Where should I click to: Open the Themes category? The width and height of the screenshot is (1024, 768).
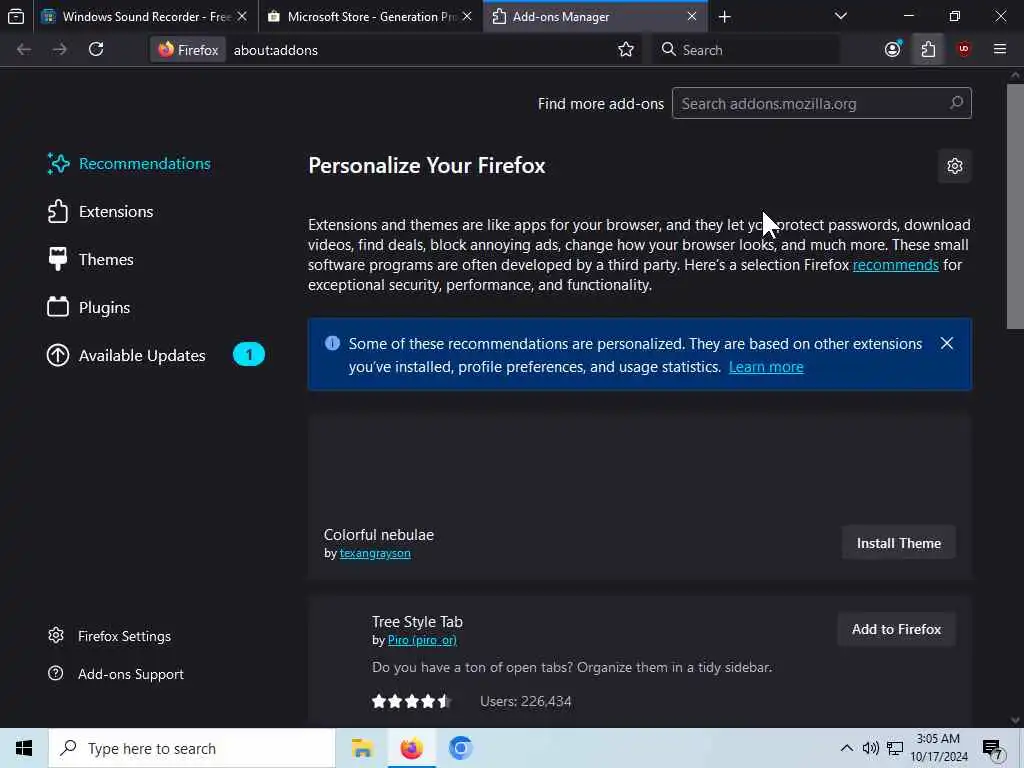91,259
